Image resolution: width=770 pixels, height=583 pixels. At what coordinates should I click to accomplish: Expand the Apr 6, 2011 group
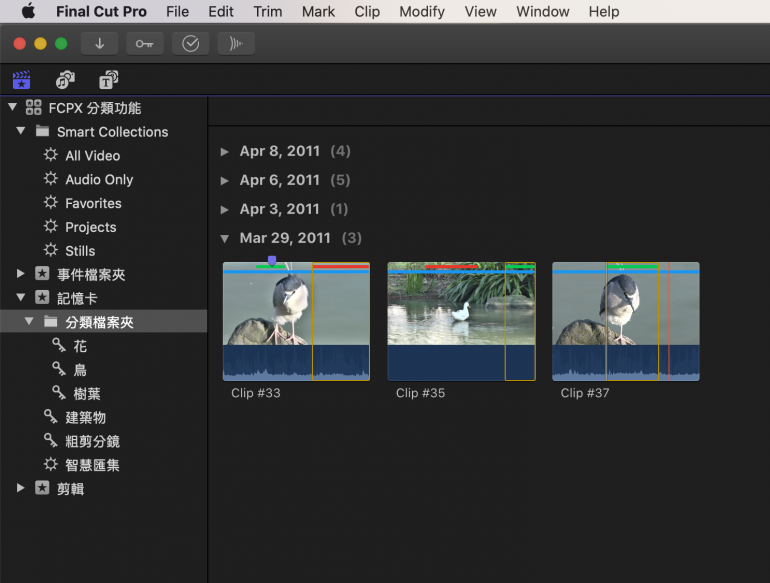click(x=224, y=181)
